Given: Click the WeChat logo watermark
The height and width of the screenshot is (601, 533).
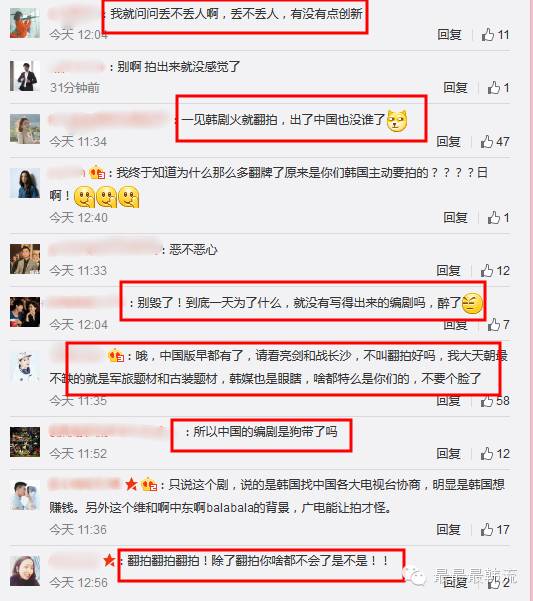Looking at the screenshot, I should coord(414,575).
